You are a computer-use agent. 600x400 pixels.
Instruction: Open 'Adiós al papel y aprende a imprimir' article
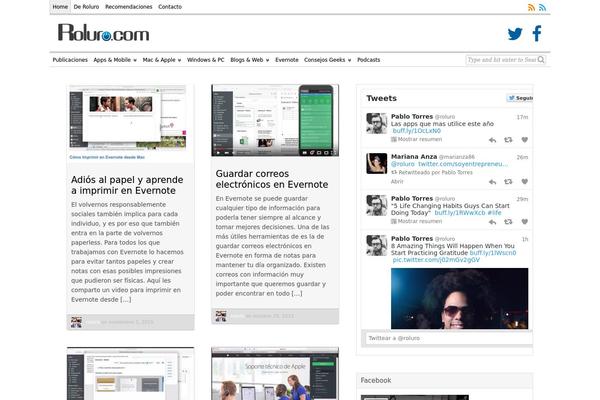(127, 185)
